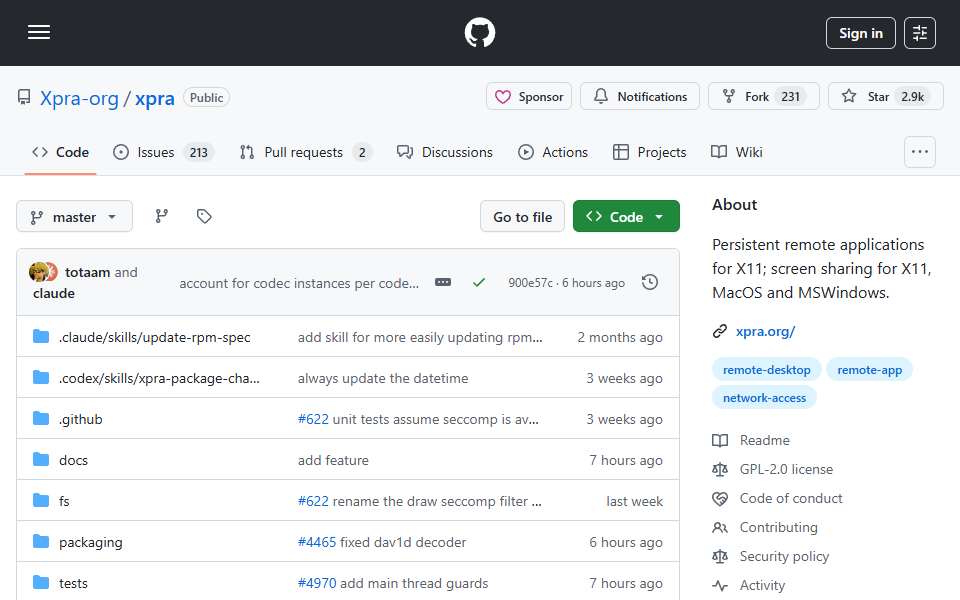The image size is (960, 600).
Task: Open commit 'always update the datetime'
Action: coord(383,378)
